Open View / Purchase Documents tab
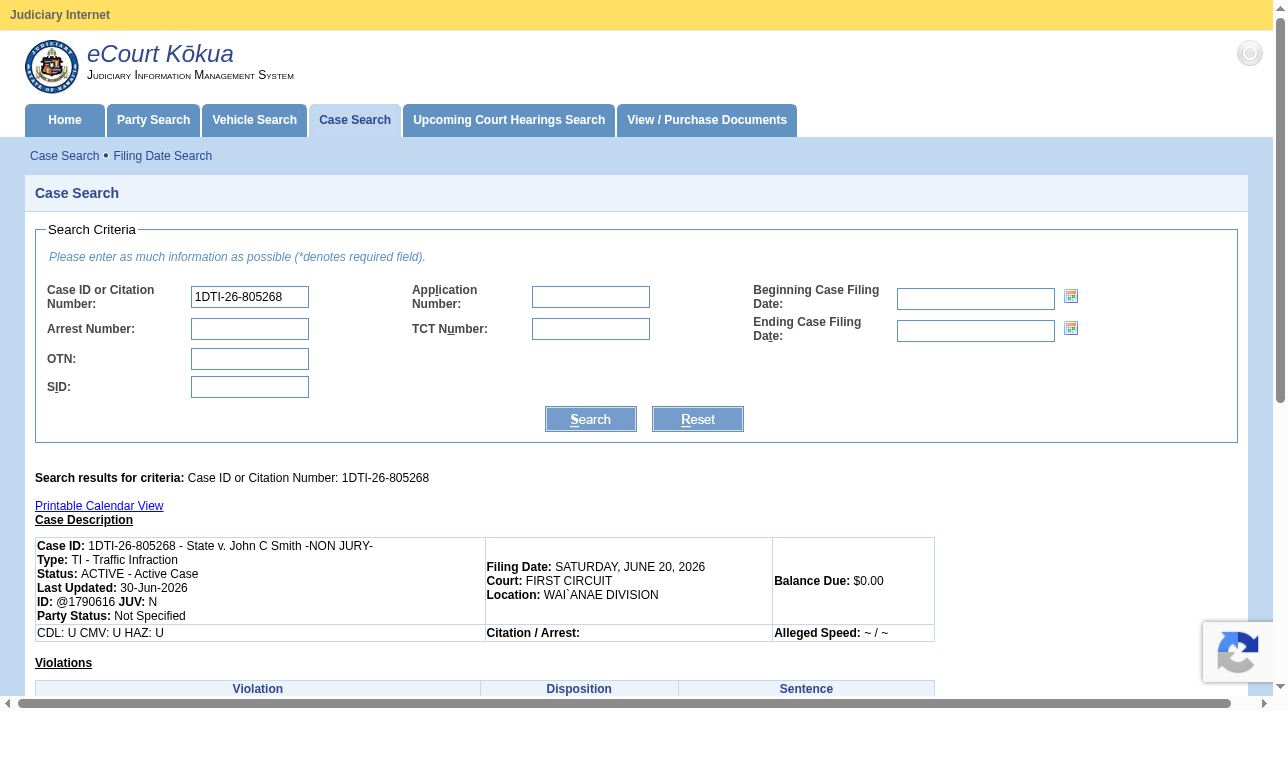Image resolution: width=1288 pixels, height=763 pixels. coord(707,120)
